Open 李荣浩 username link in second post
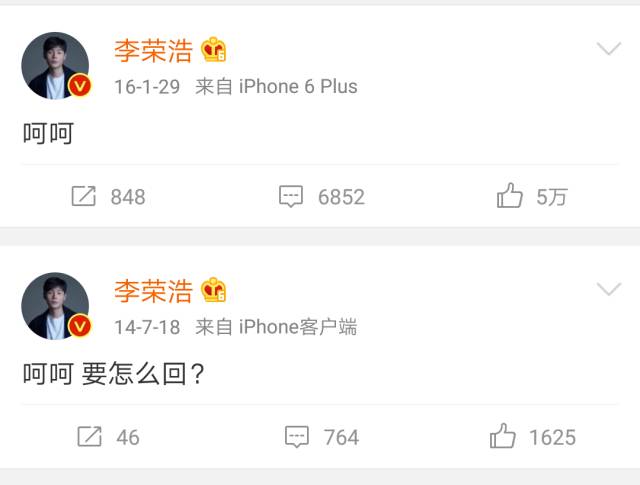640x485 pixels. click(153, 291)
